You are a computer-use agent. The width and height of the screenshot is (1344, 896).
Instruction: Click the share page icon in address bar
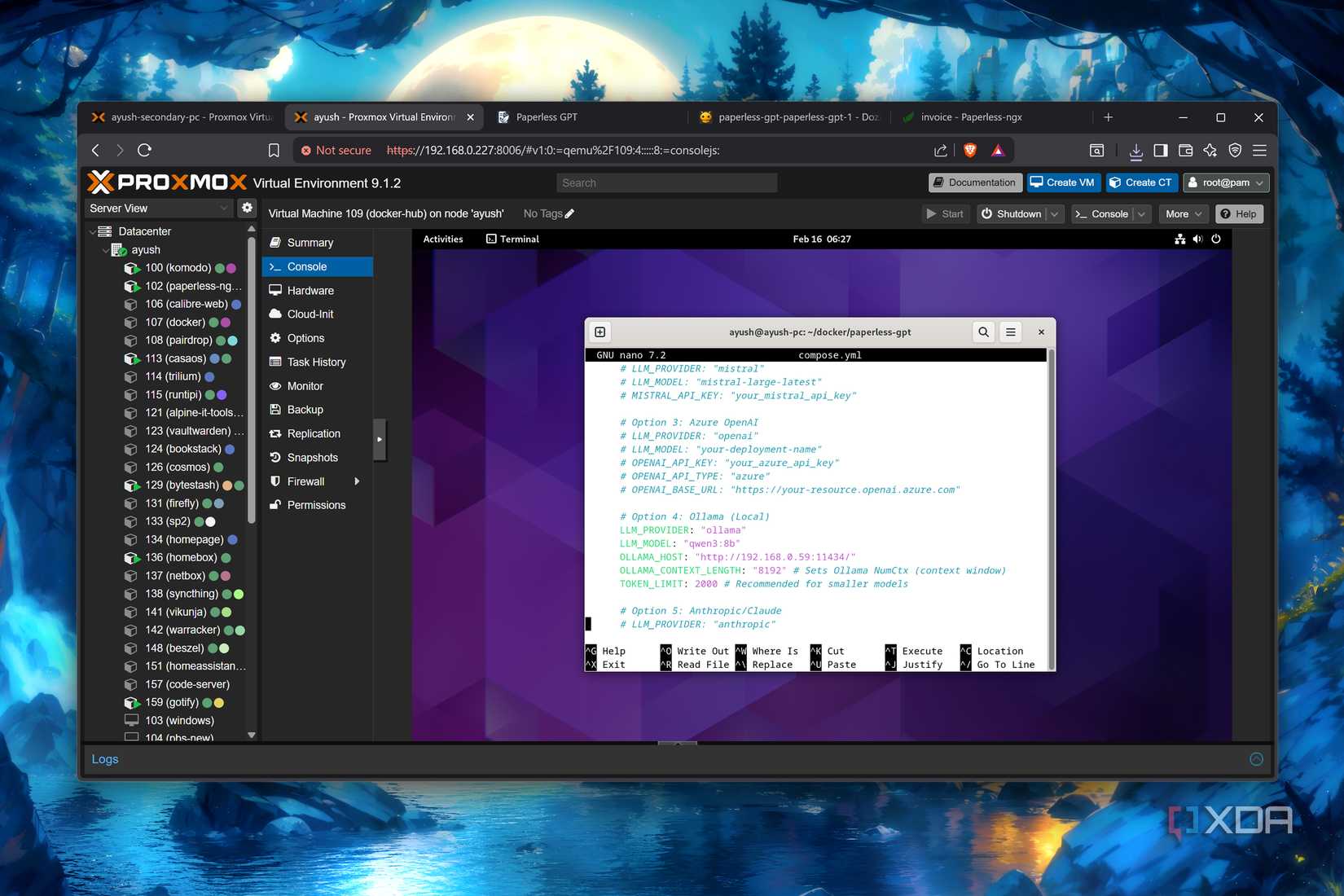941,150
